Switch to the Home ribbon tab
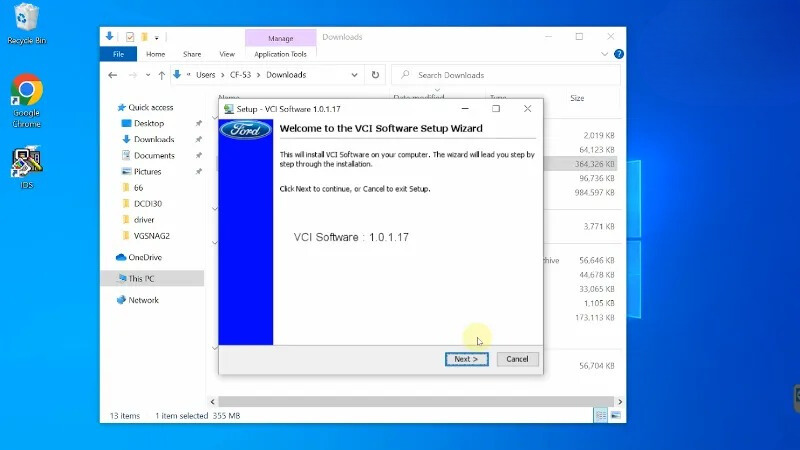Screen dimensions: 800x450 pos(156,54)
